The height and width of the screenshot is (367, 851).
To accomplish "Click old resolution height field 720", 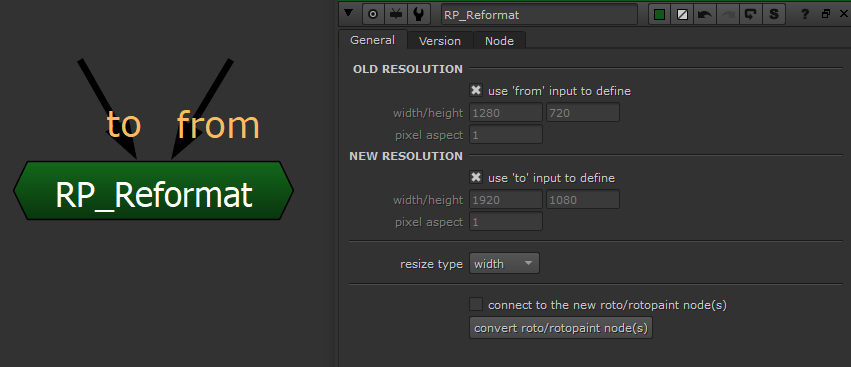I will tap(583, 113).
